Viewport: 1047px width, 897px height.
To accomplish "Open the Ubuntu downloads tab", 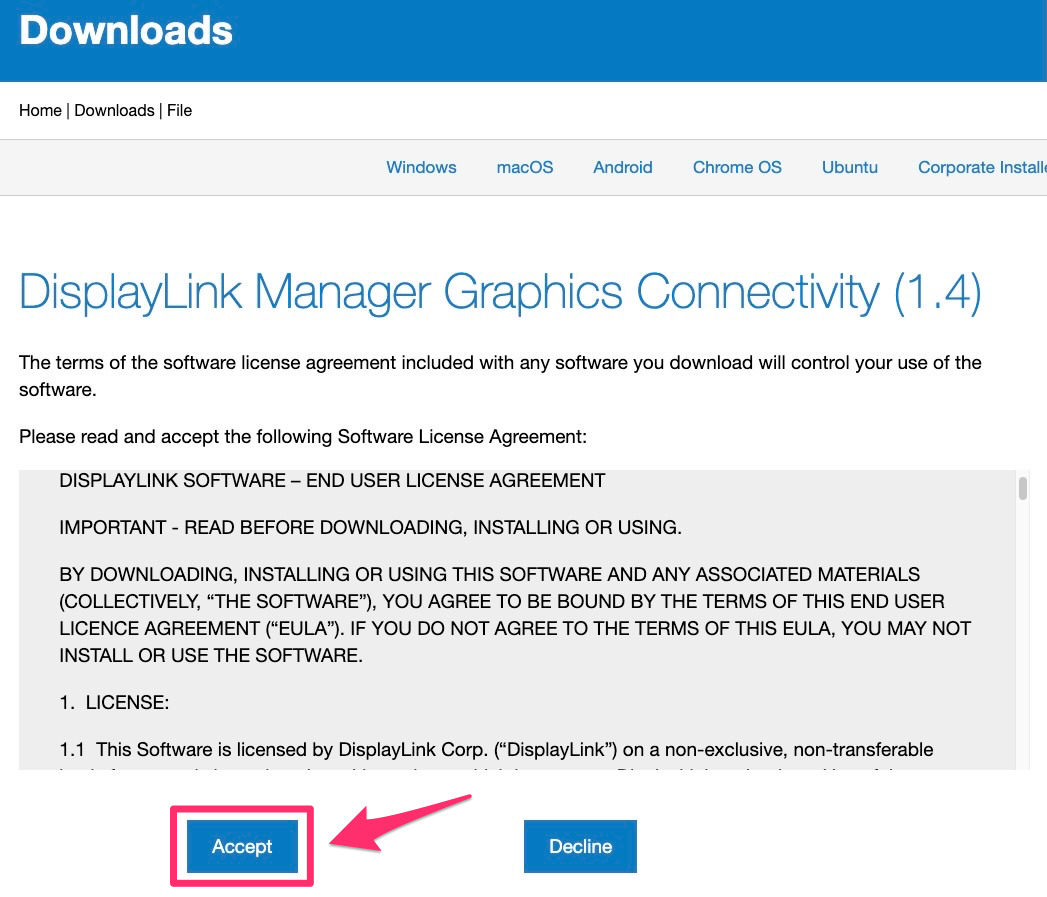I will [849, 167].
